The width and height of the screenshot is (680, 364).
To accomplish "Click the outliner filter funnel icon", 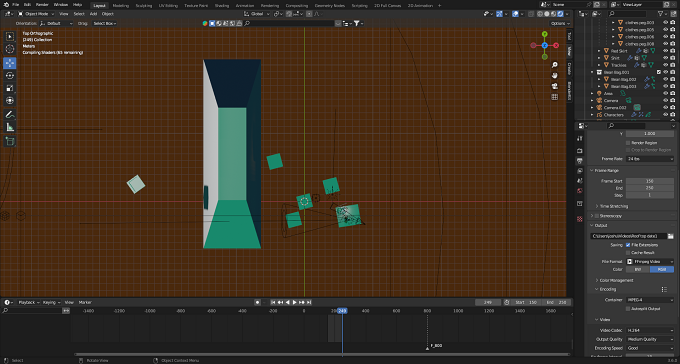I will [x=661, y=14].
